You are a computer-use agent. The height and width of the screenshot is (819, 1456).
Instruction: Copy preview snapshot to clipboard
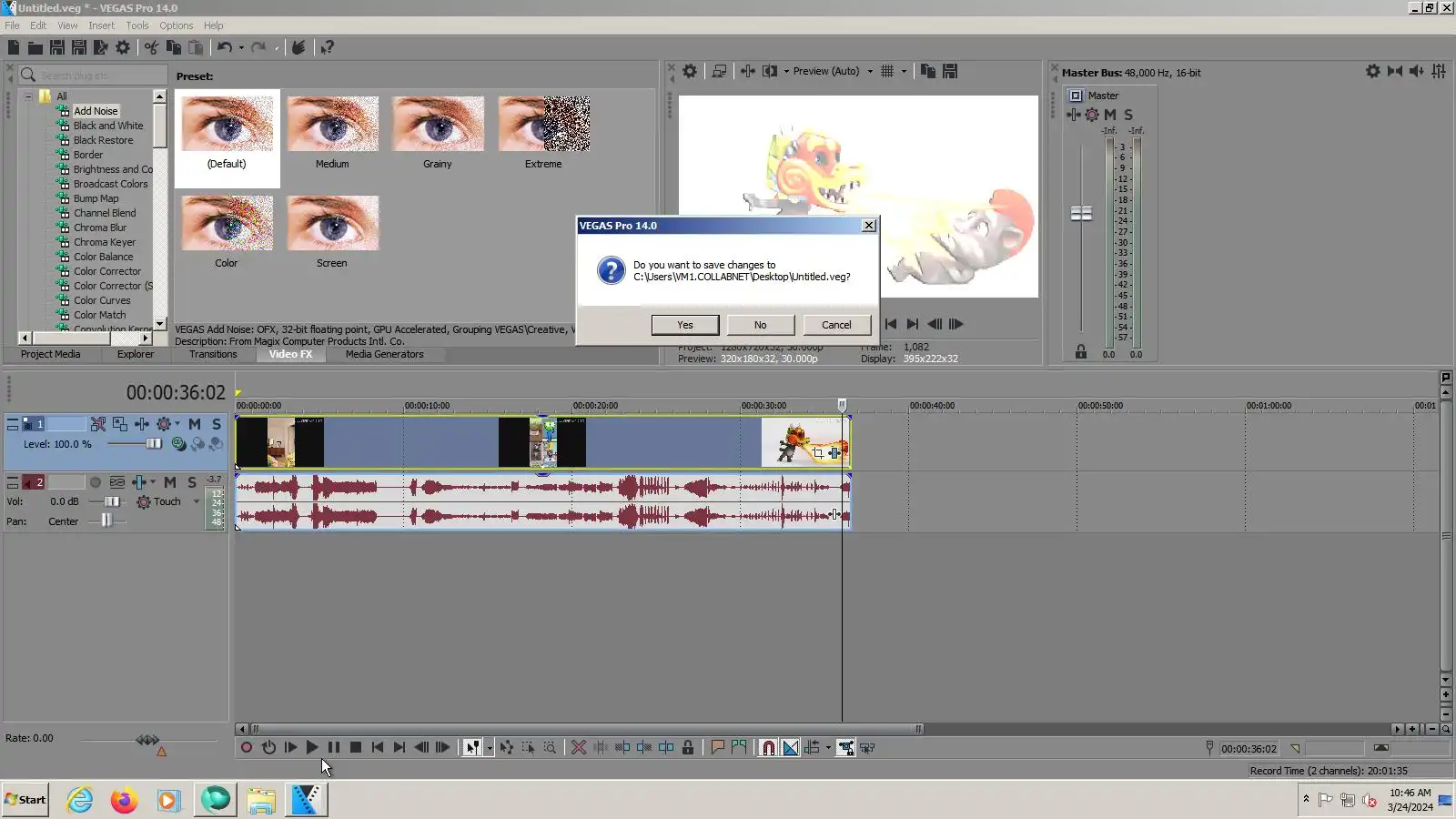[x=928, y=71]
